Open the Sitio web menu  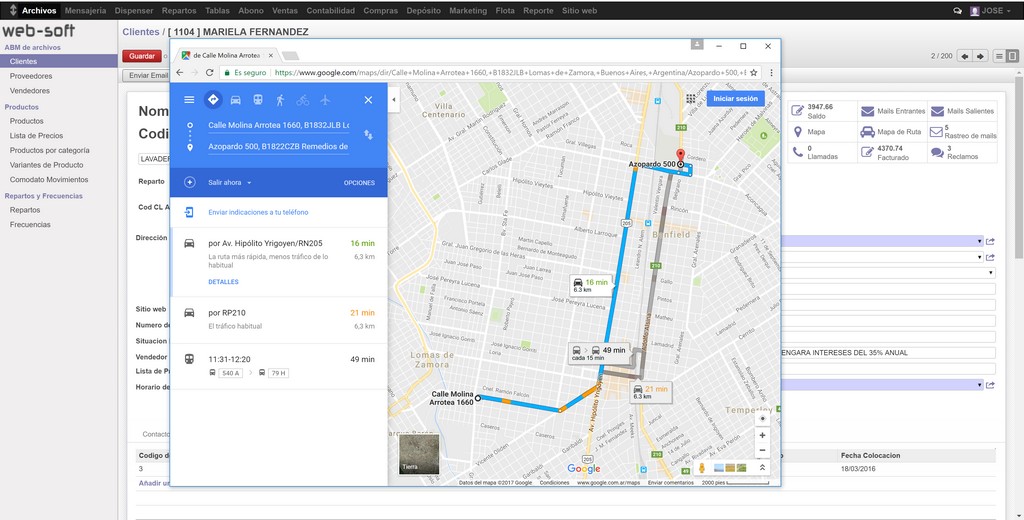[579, 10]
